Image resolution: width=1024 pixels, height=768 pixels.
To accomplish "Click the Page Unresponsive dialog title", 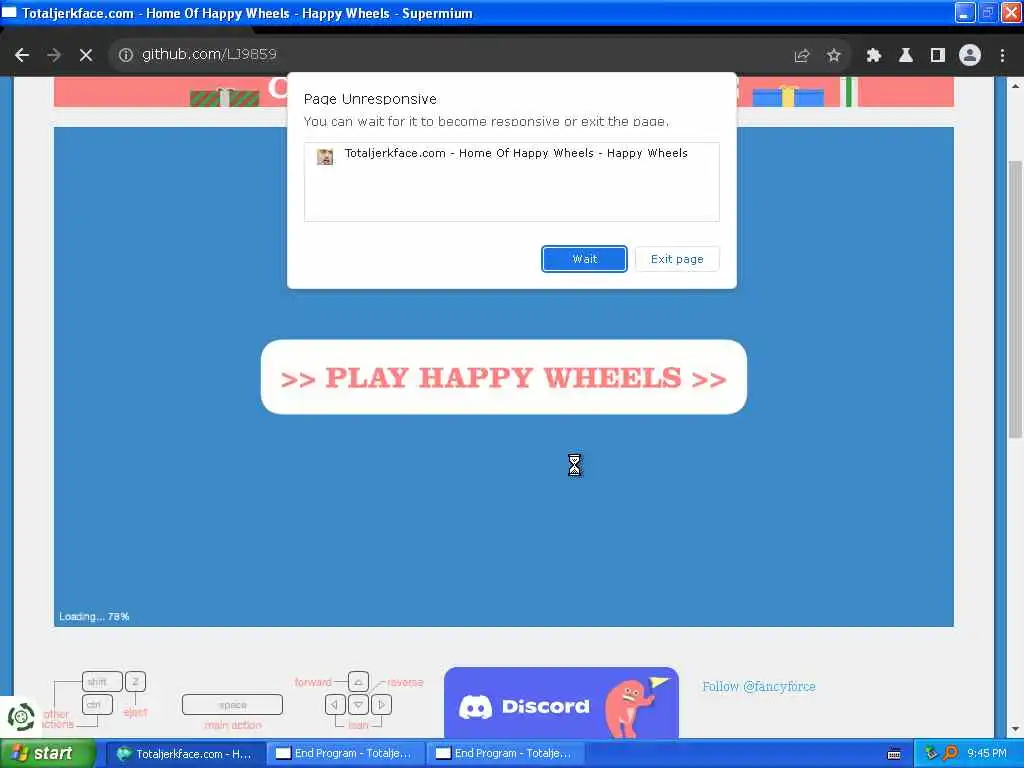I will (370, 99).
